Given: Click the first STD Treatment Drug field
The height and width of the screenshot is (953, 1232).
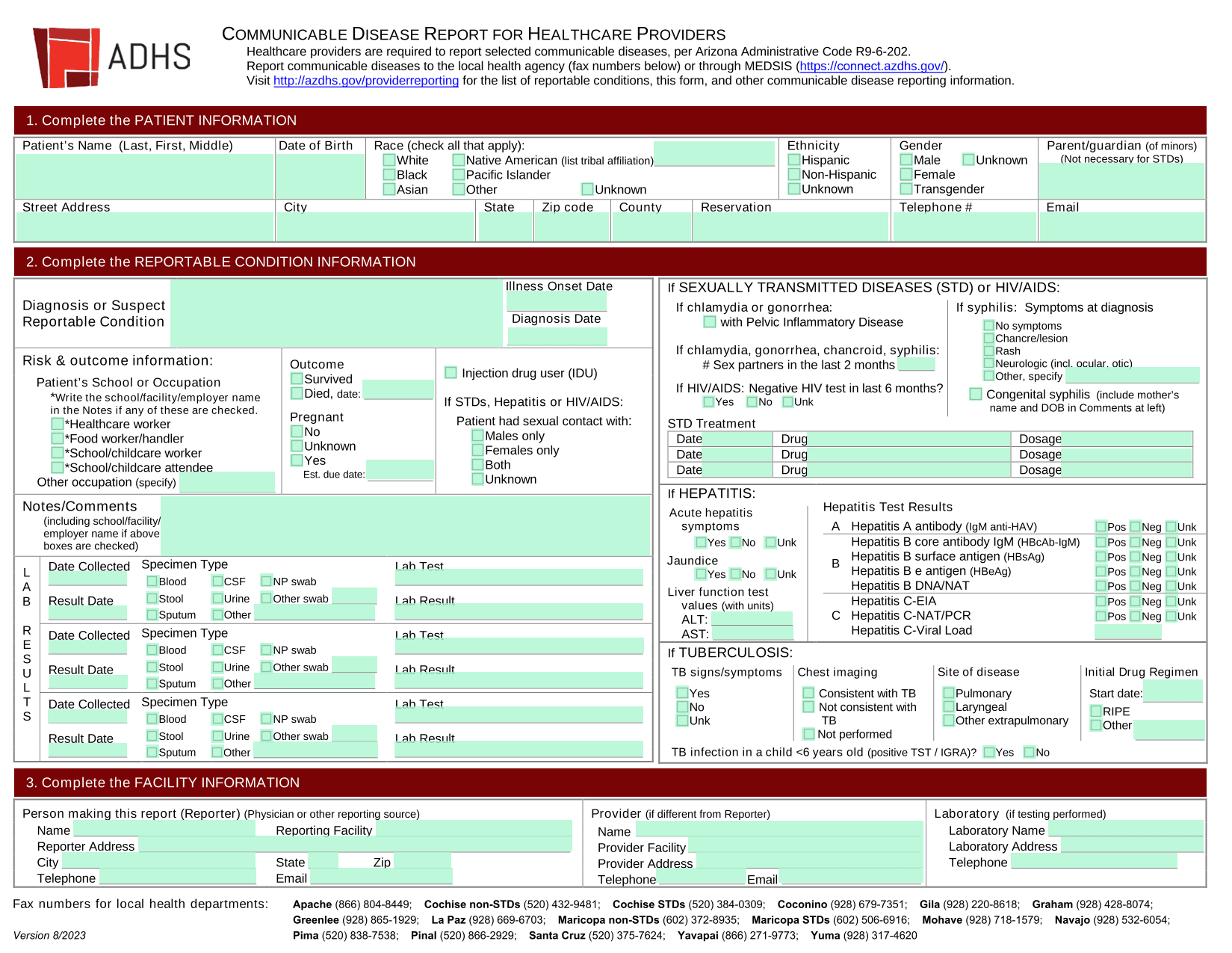Looking at the screenshot, I should [908, 439].
